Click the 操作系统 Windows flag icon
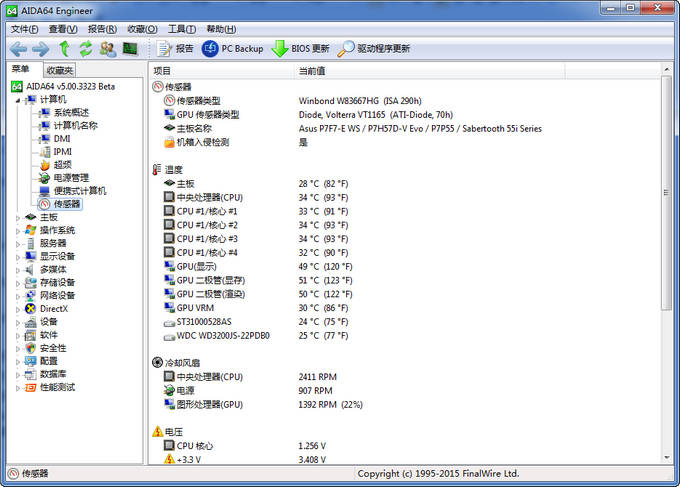680x487 pixels. point(30,230)
